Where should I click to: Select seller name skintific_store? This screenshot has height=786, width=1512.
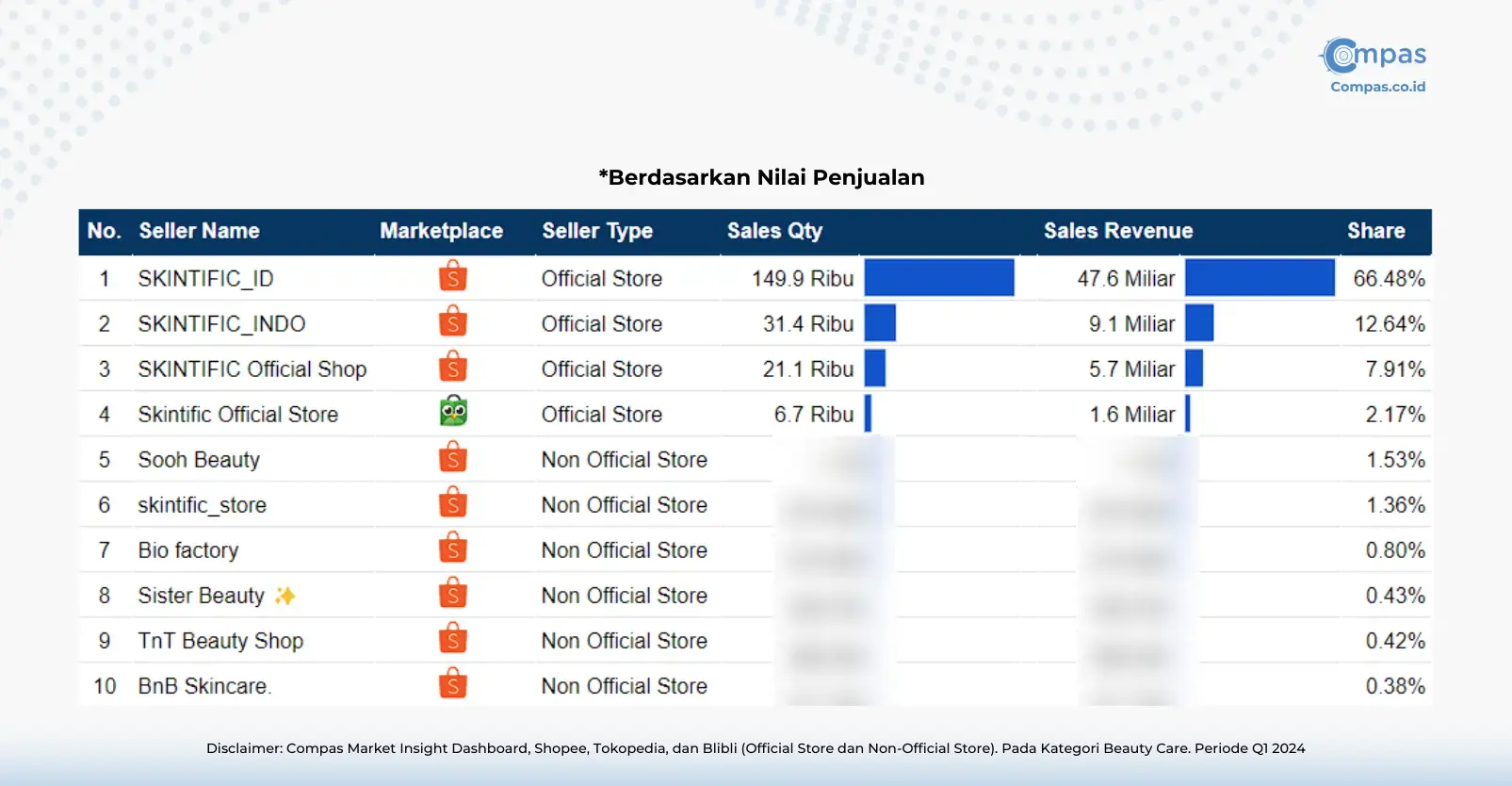pyautogui.click(x=202, y=505)
